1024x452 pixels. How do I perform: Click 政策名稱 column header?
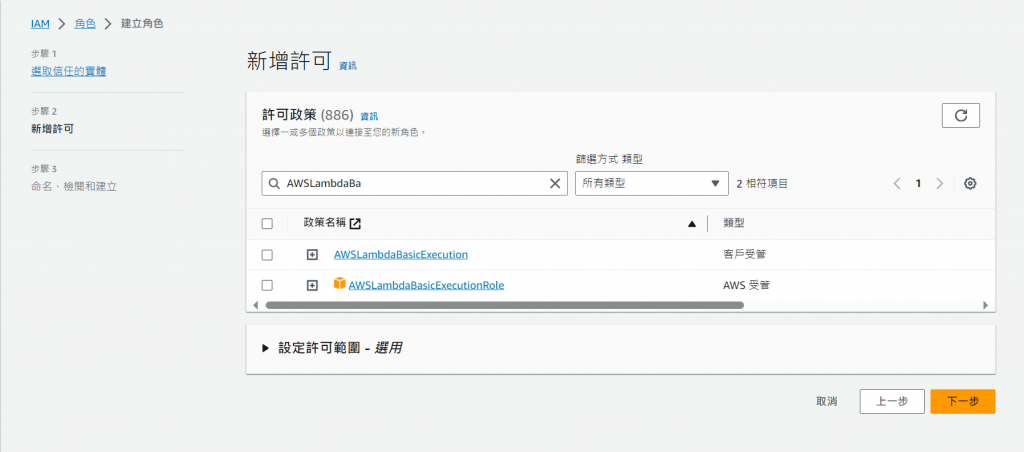[325, 223]
